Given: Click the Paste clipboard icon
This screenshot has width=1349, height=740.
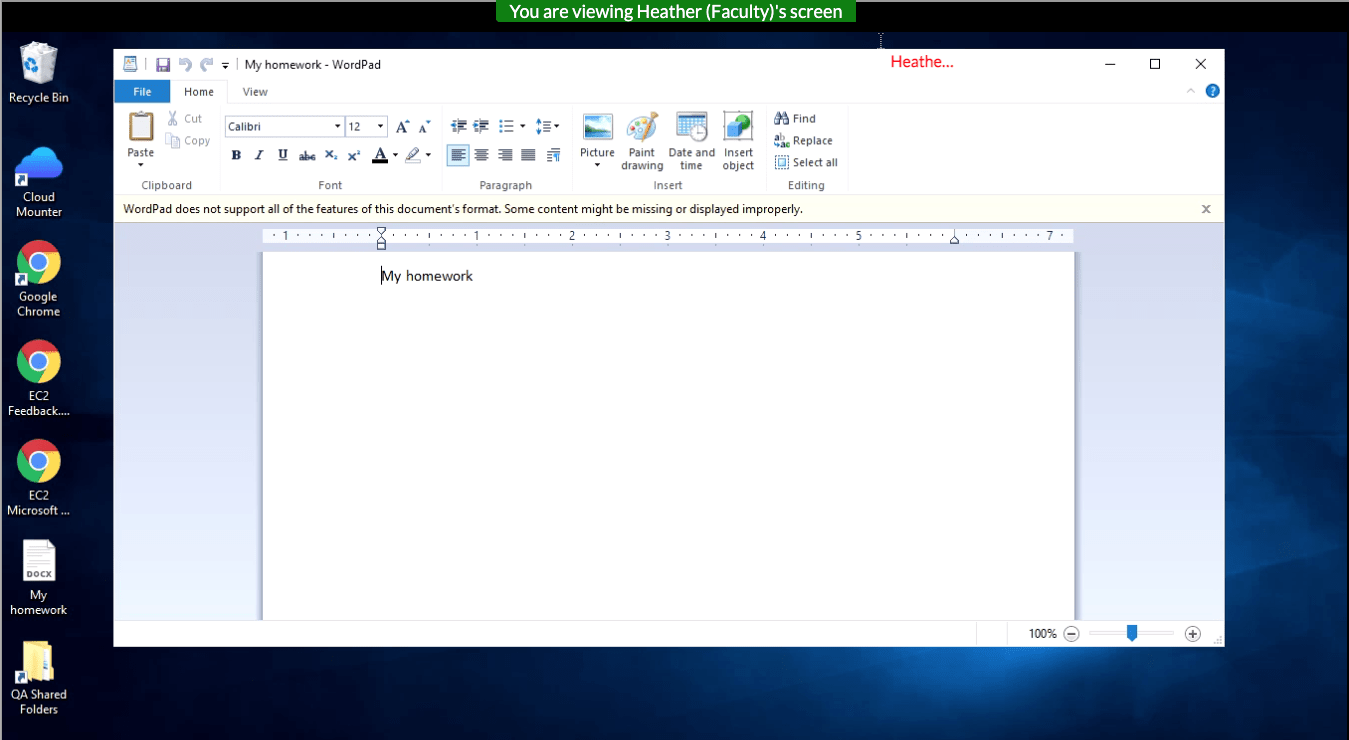Looking at the screenshot, I should 141,127.
